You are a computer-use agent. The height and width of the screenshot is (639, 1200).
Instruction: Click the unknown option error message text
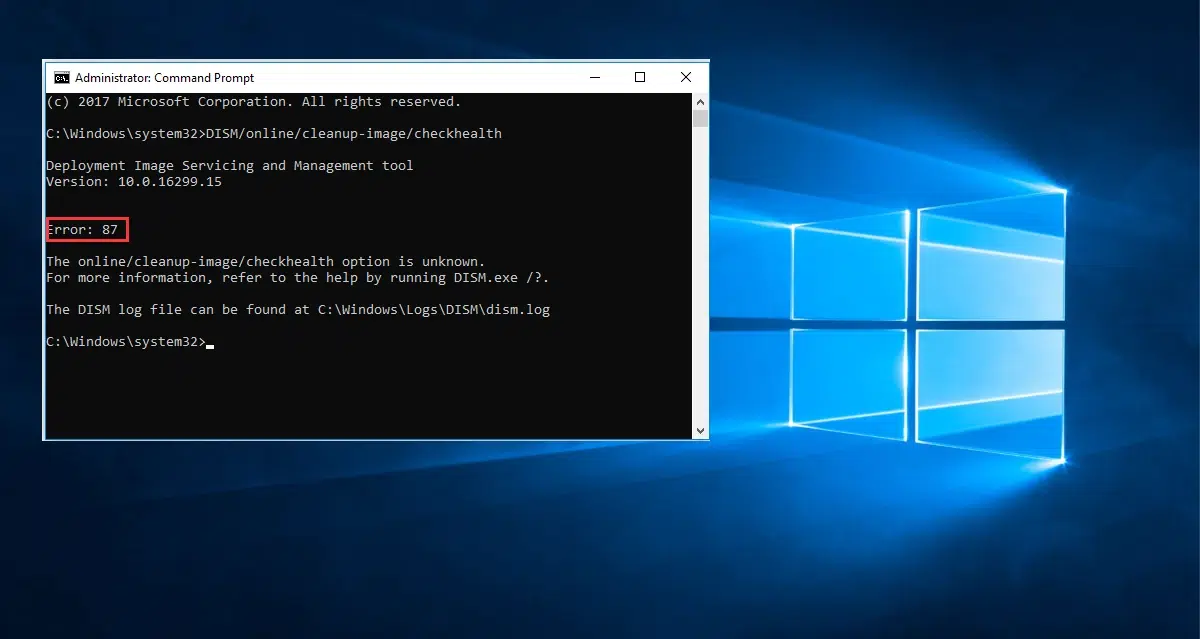click(x=265, y=261)
